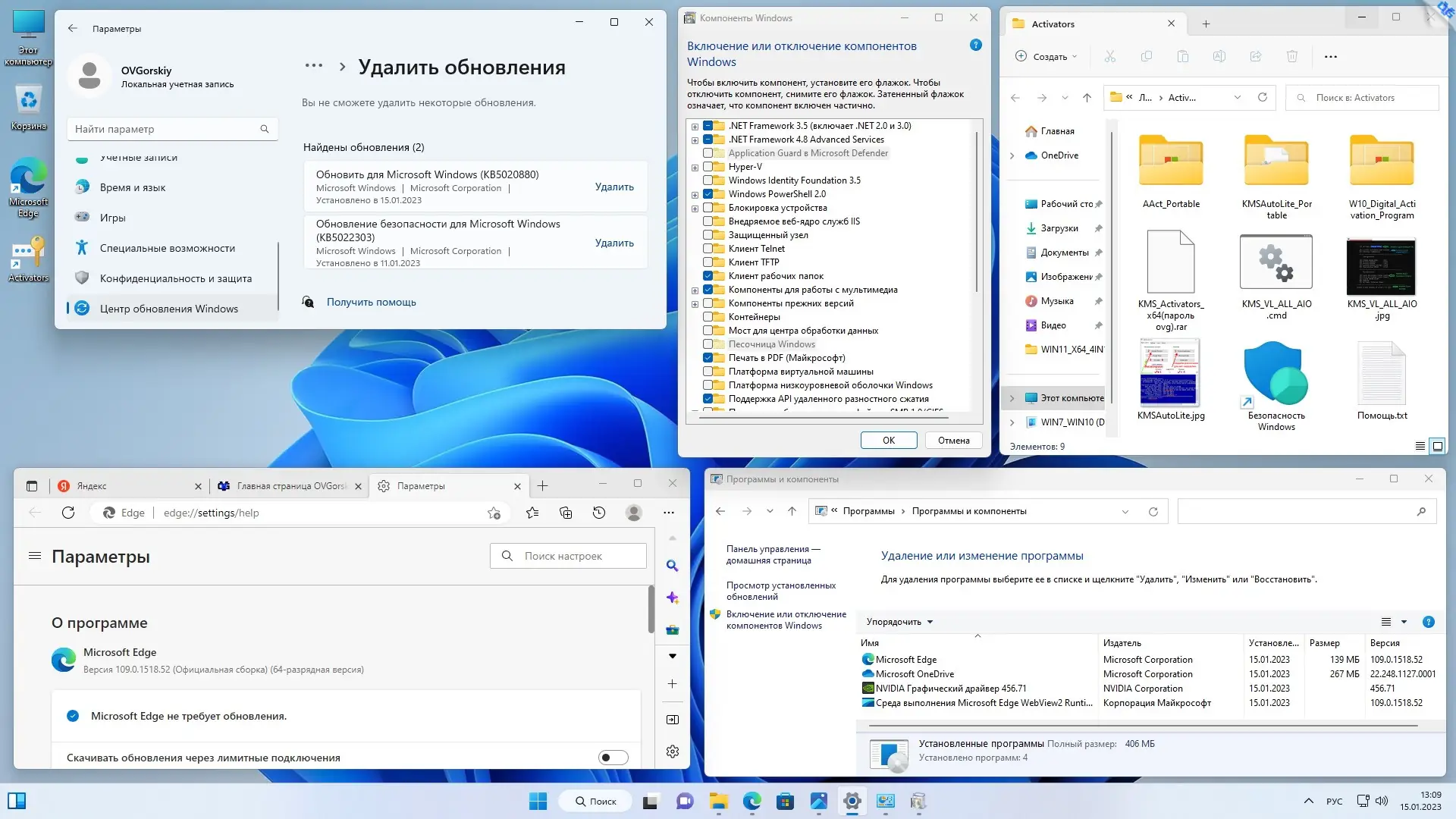Screen dimensions: 1456x819
Task: Click the refresh icon in Программы и компоненты
Action: [1153, 511]
